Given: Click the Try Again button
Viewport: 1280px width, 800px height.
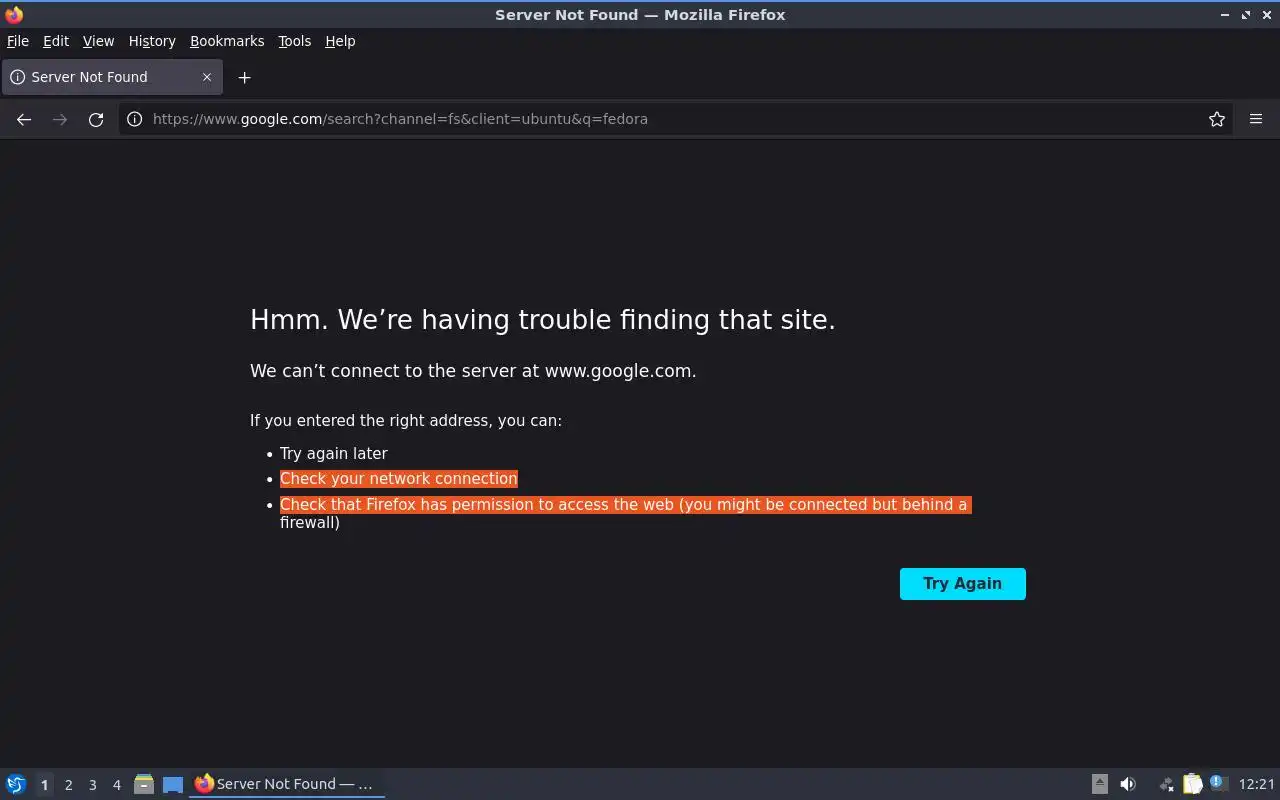Looking at the screenshot, I should (963, 584).
